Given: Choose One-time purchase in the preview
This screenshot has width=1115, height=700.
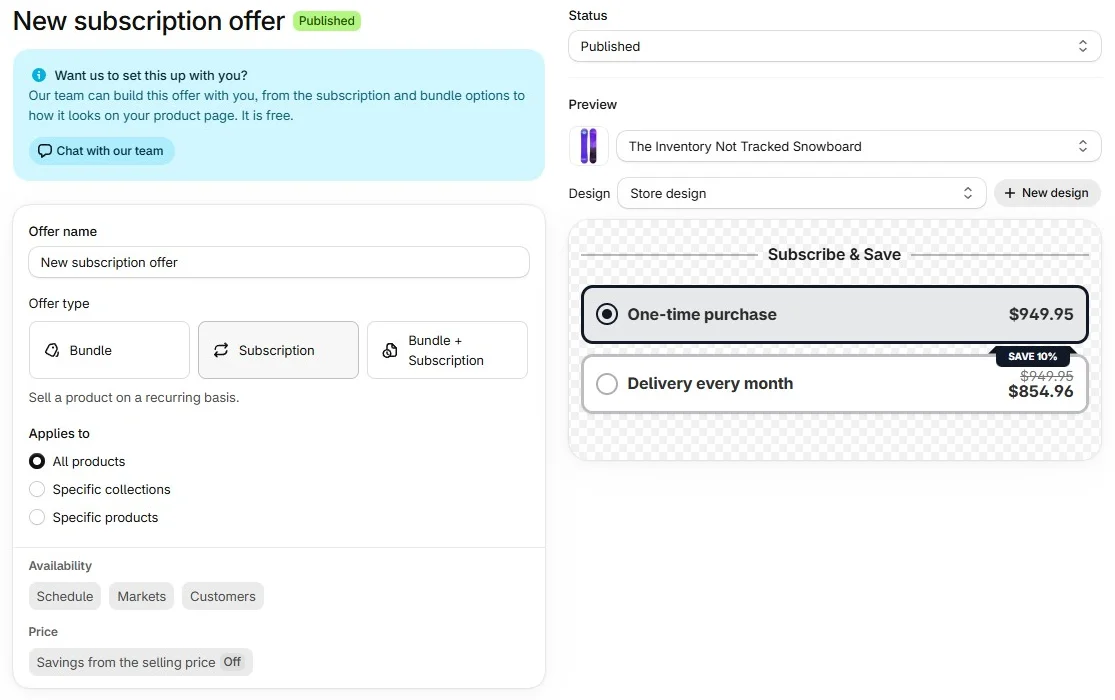Looking at the screenshot, I should 834,314.
